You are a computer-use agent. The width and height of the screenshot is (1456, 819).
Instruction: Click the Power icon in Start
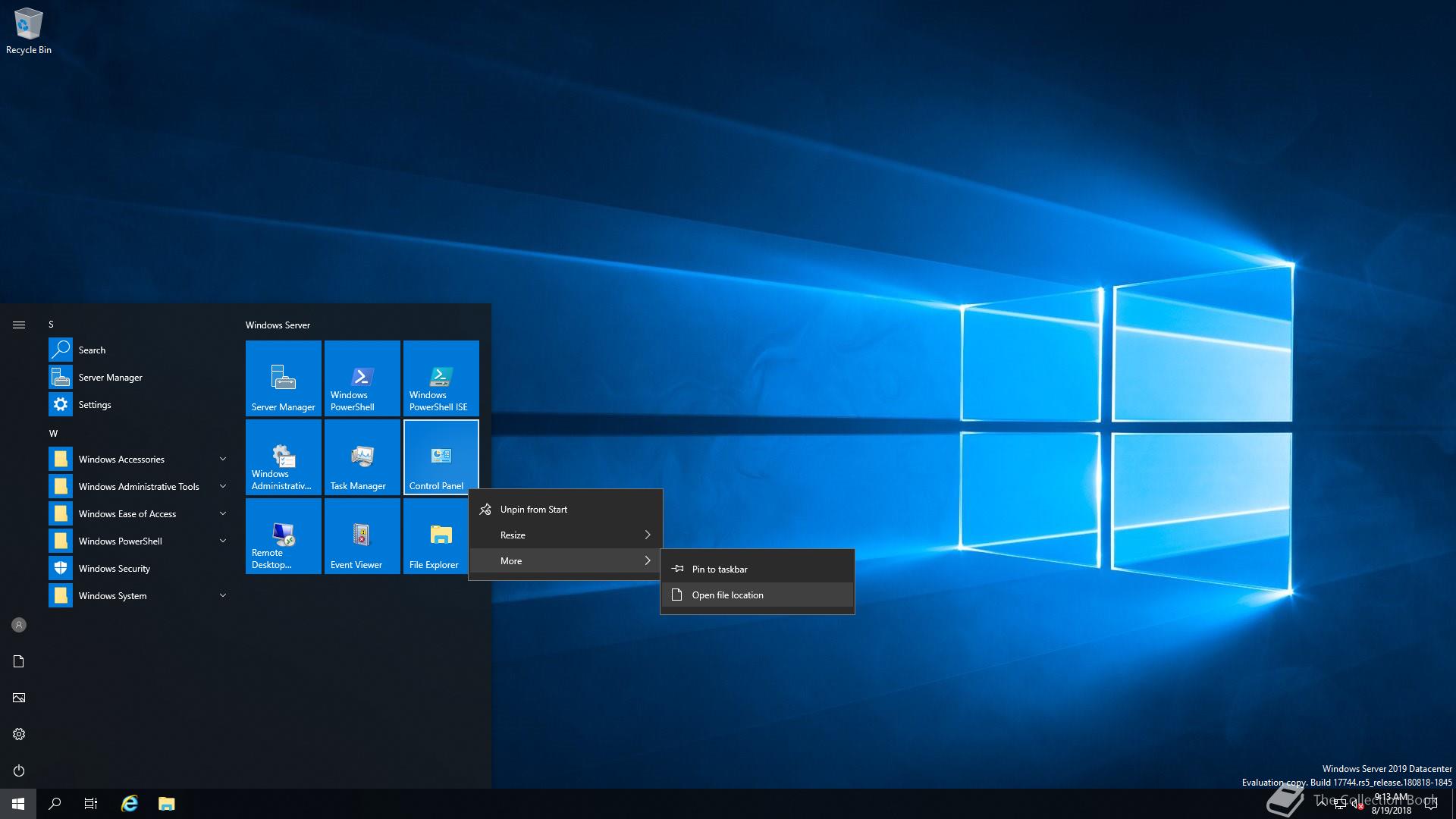pos(19,770)
